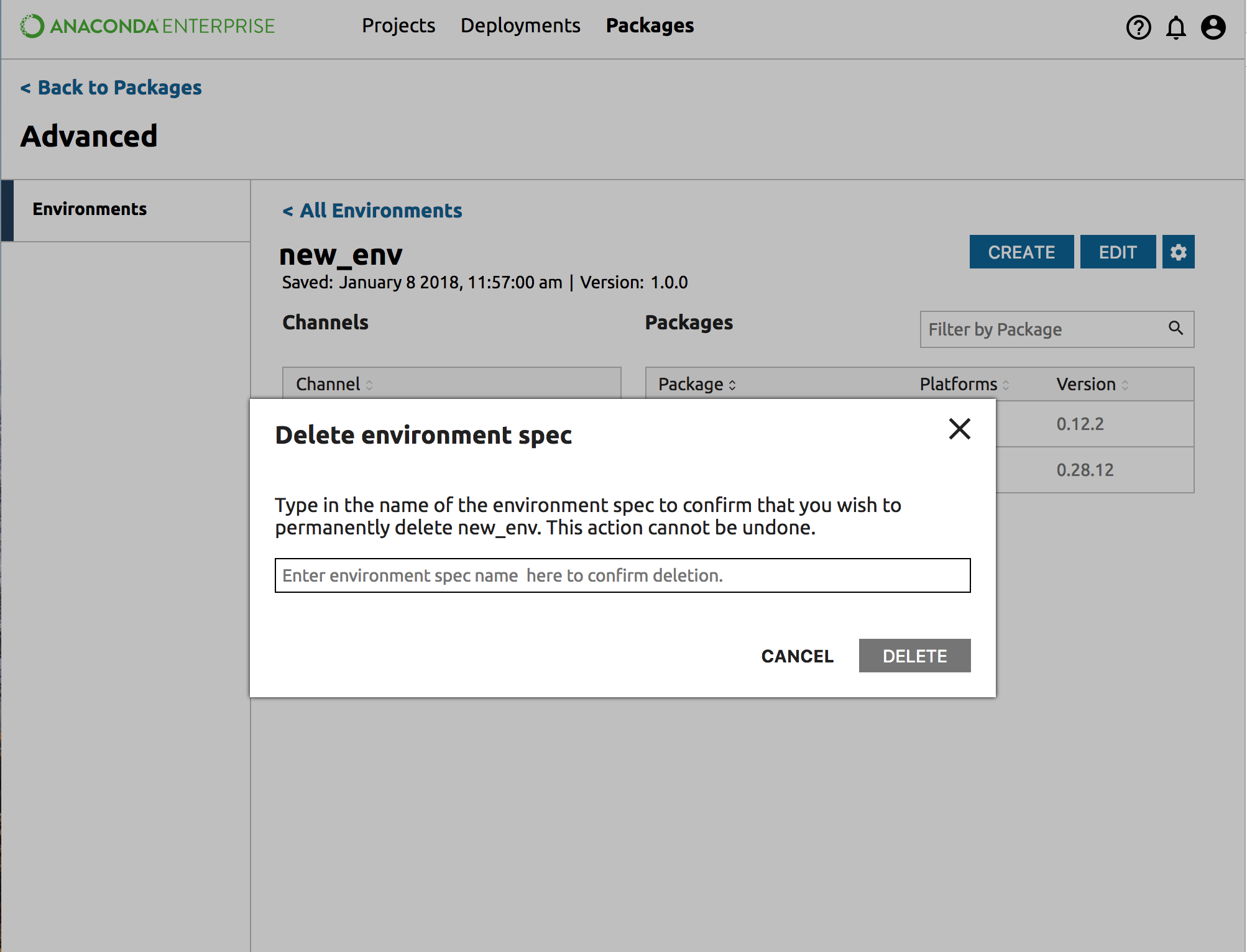Sort by Channel column arrows
1247x952 pixels.
point(369,385)
